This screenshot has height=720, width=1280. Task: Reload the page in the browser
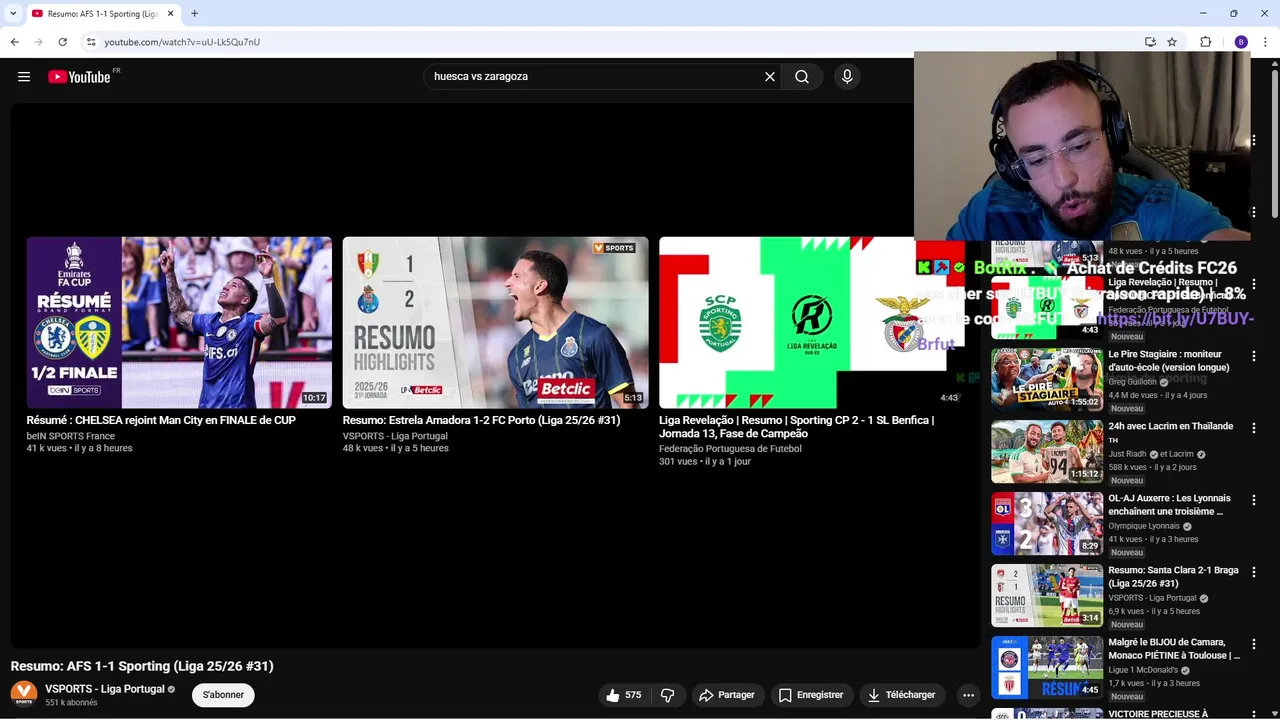tap(62, 42)
